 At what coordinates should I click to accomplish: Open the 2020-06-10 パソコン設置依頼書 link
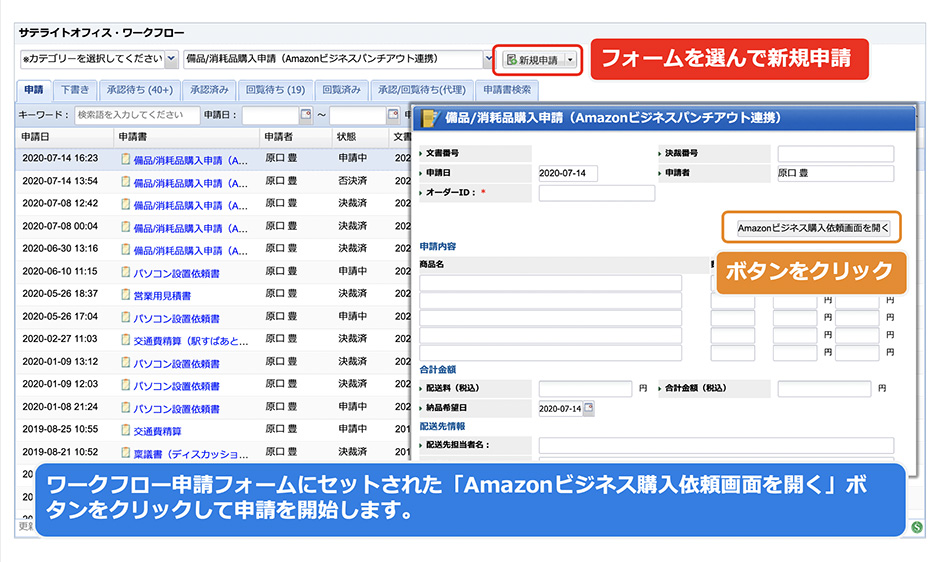(x=176, y=273)
